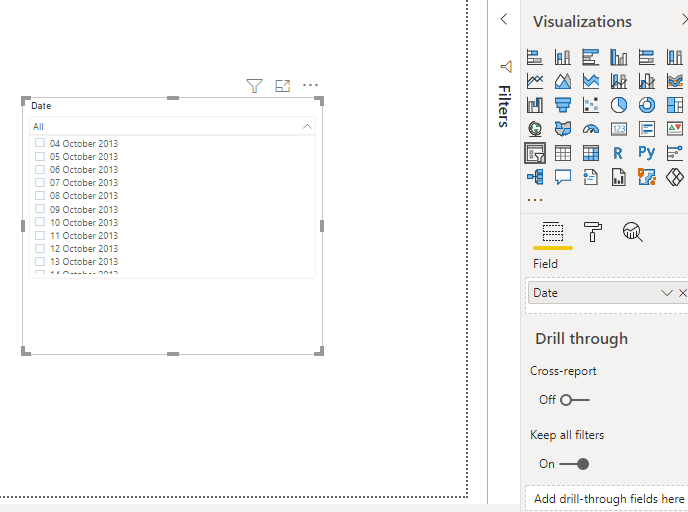Select the Donut chart visualization

point(647,104)
